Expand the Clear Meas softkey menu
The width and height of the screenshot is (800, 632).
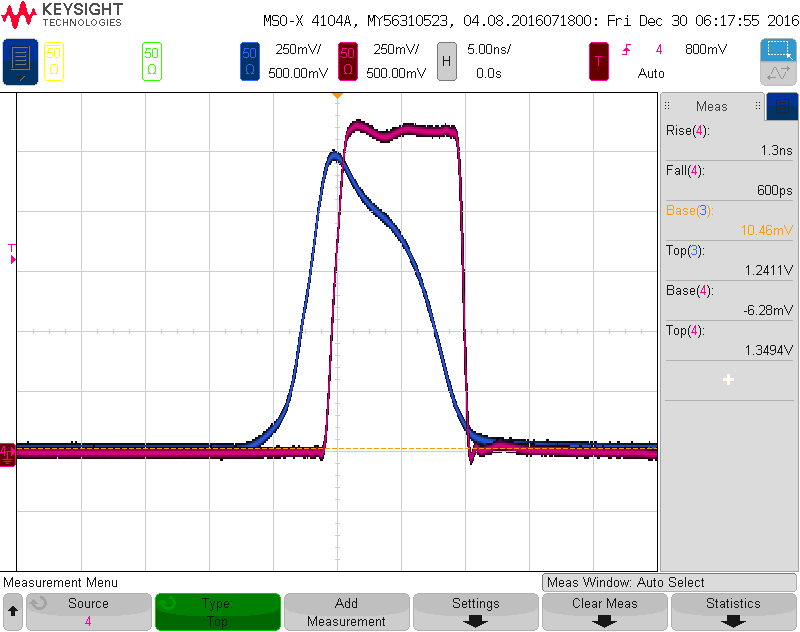(x=605, y=611)
